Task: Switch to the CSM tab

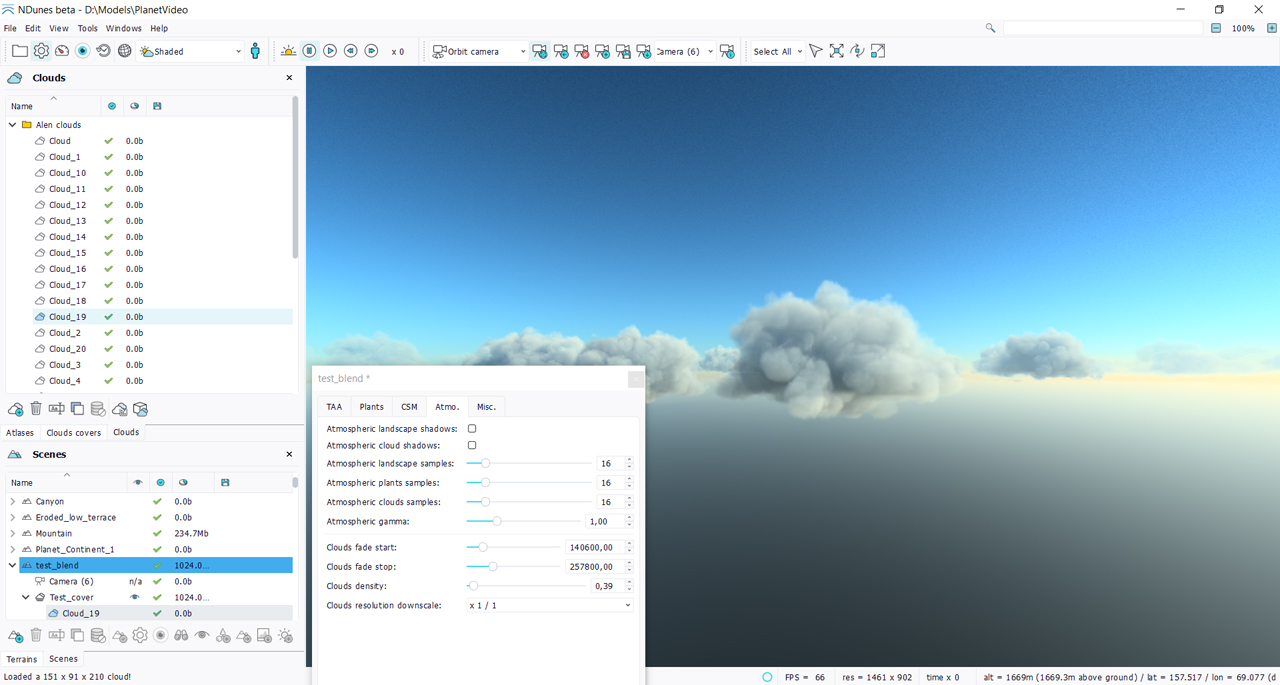Action: [409, 407]
